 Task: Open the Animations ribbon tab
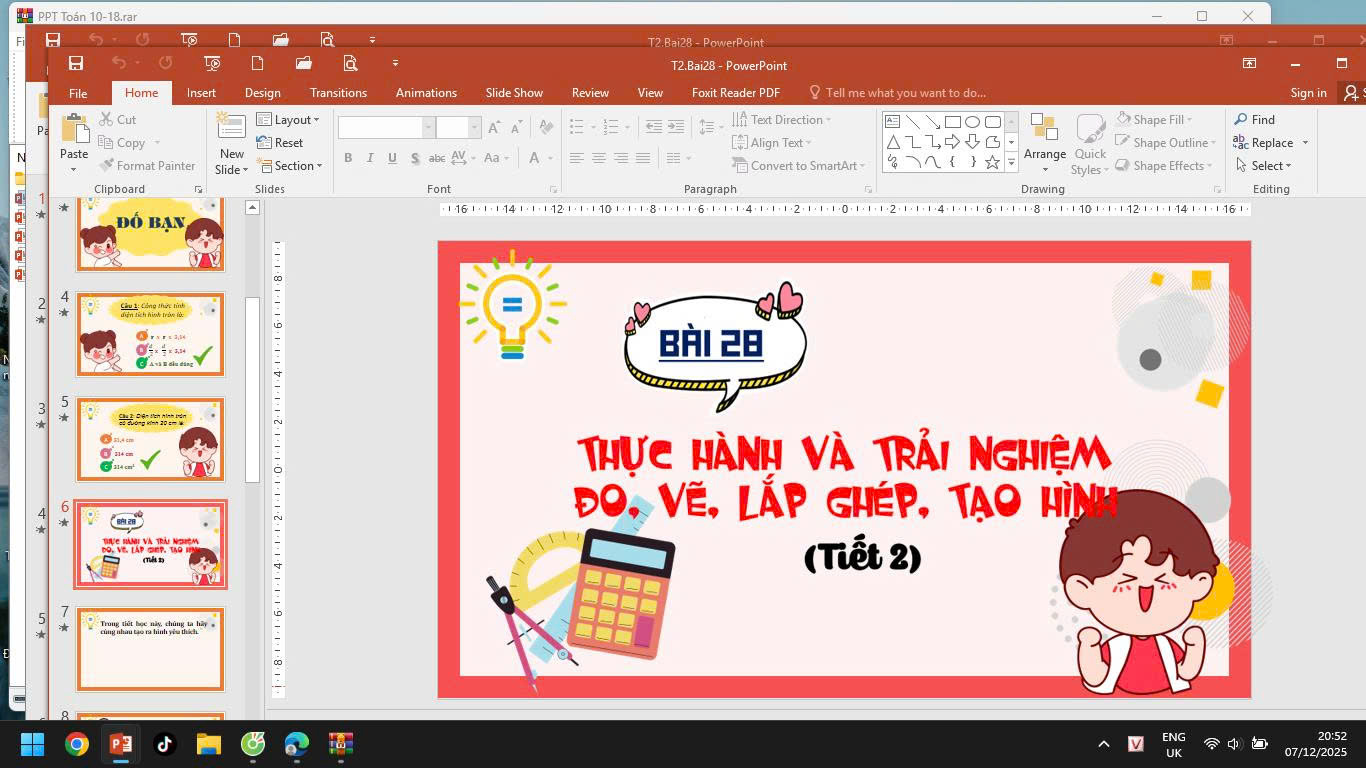tap(426, 93)
